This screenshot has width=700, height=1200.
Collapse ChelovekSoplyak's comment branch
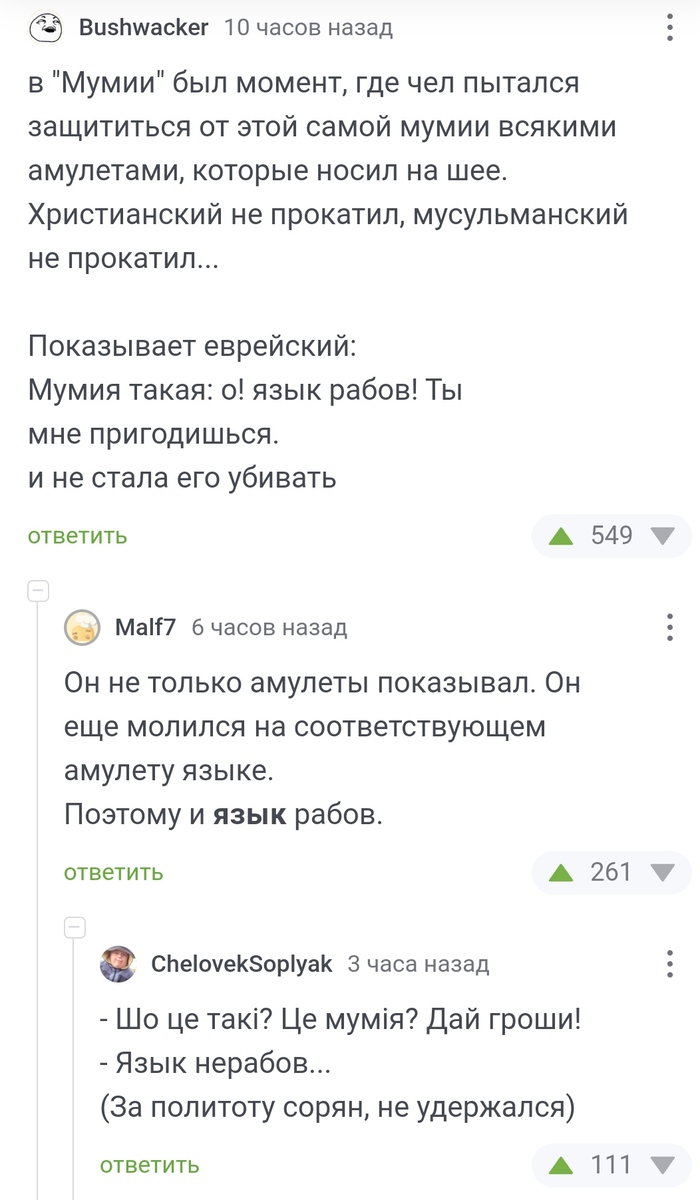(x=73, y=927)
